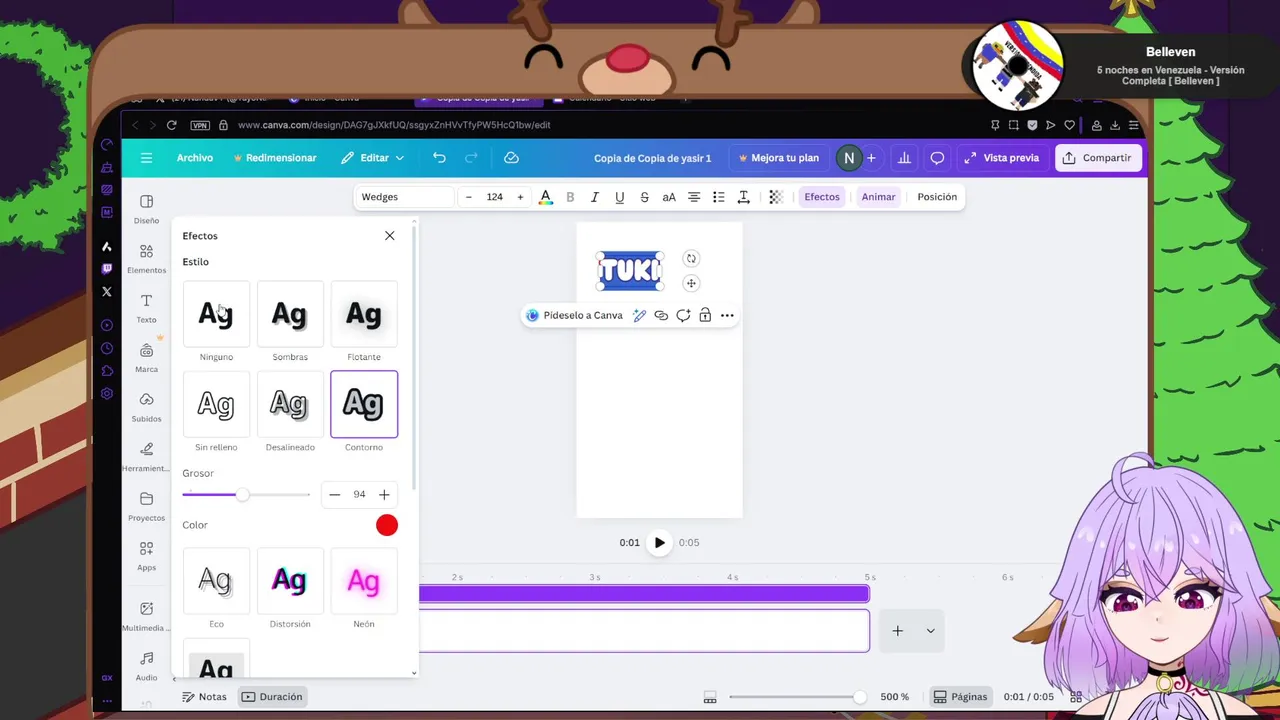The image size is (1280, 720).
Task: Check the cloud save status icon
Action: tap(511, 158)
